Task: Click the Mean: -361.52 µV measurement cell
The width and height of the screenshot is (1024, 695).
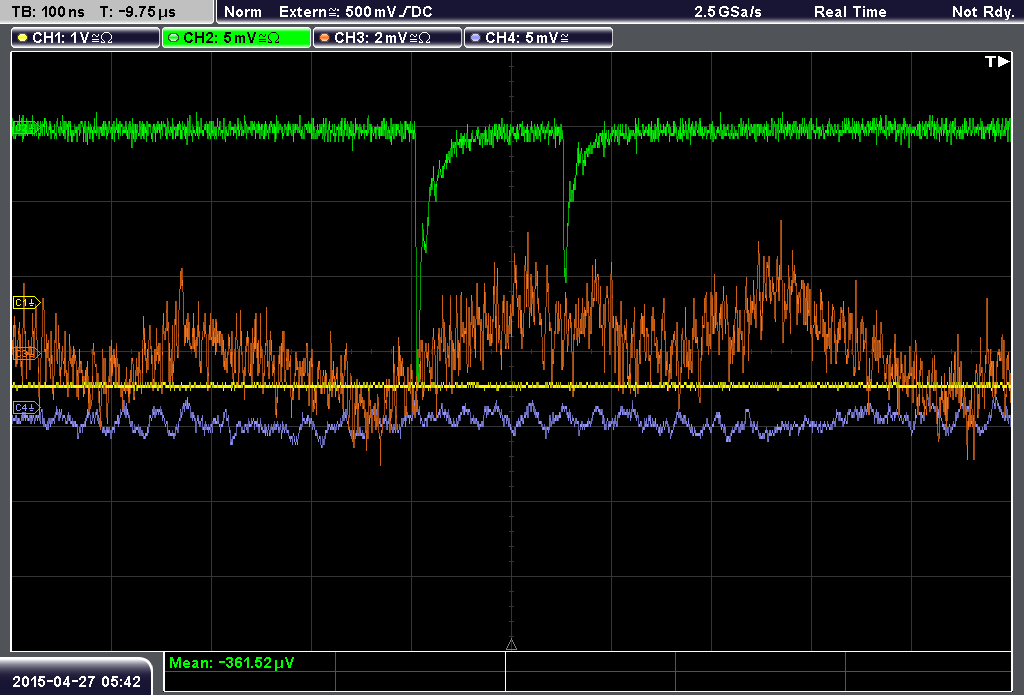Action: [249, 662]
